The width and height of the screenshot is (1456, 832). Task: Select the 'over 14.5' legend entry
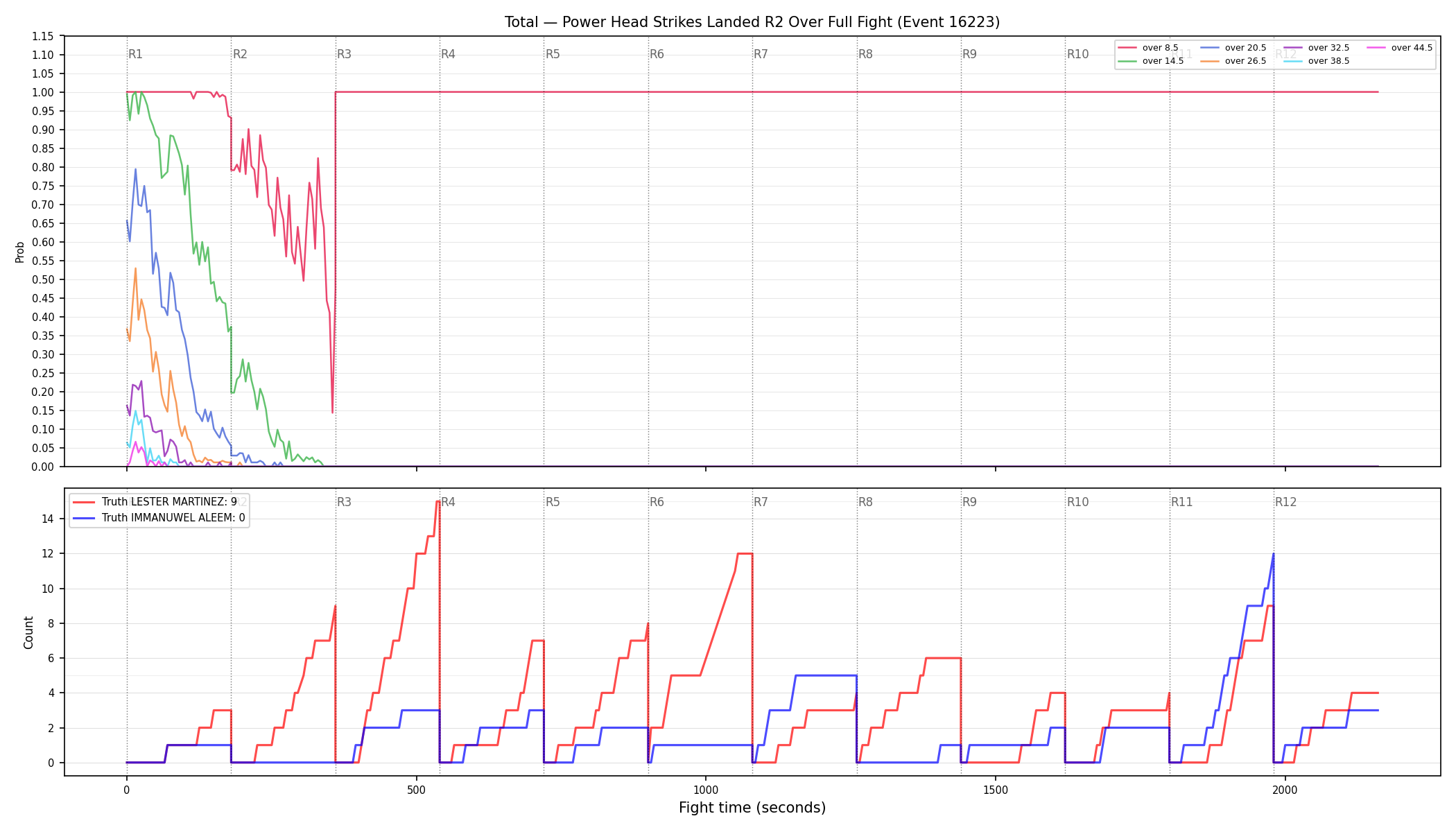point(1151,61)
